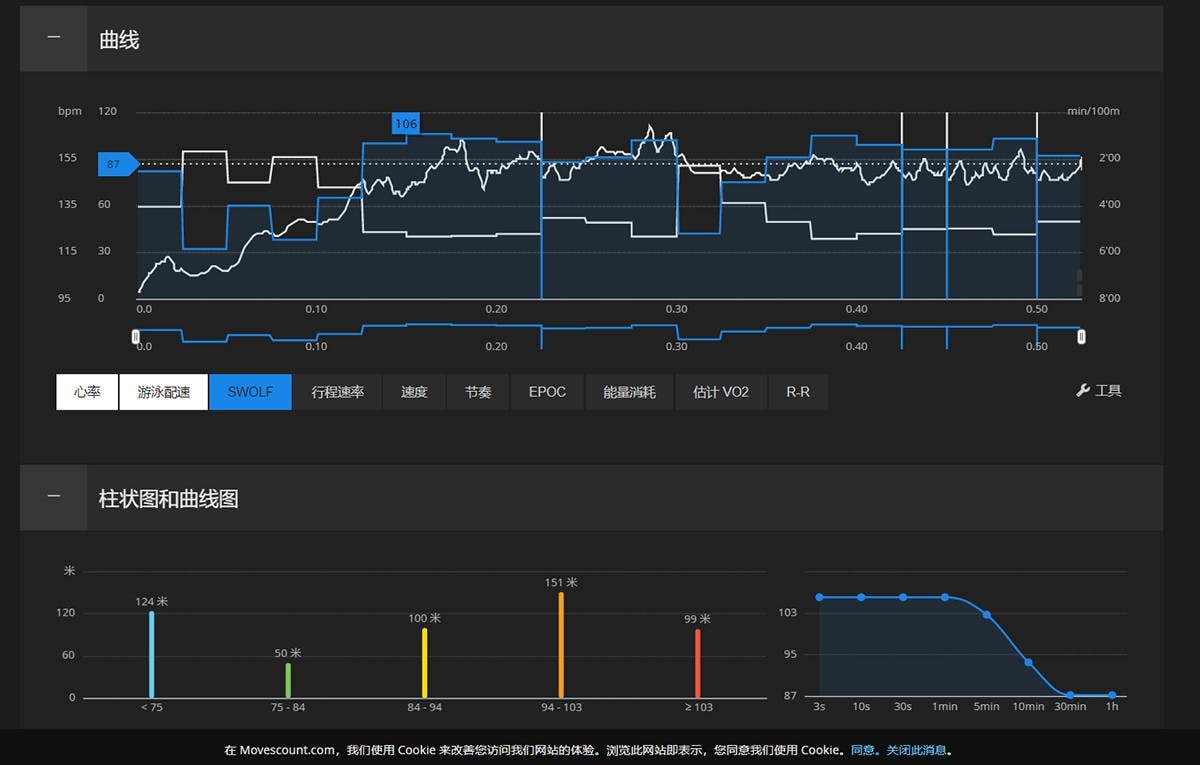Screen dimensions: 1200x765
Task: Click the right range slider handle
Action: pos(1081,337)
